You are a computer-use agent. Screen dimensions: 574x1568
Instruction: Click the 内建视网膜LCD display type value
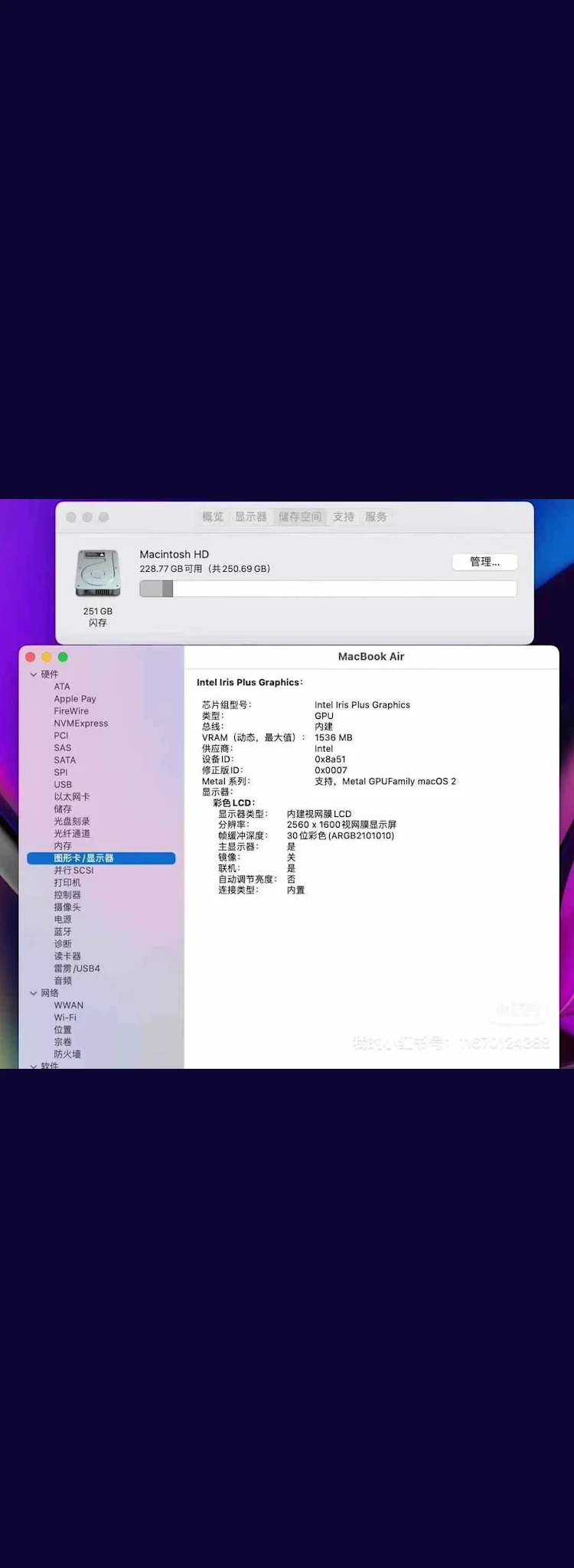pos(319,814)
